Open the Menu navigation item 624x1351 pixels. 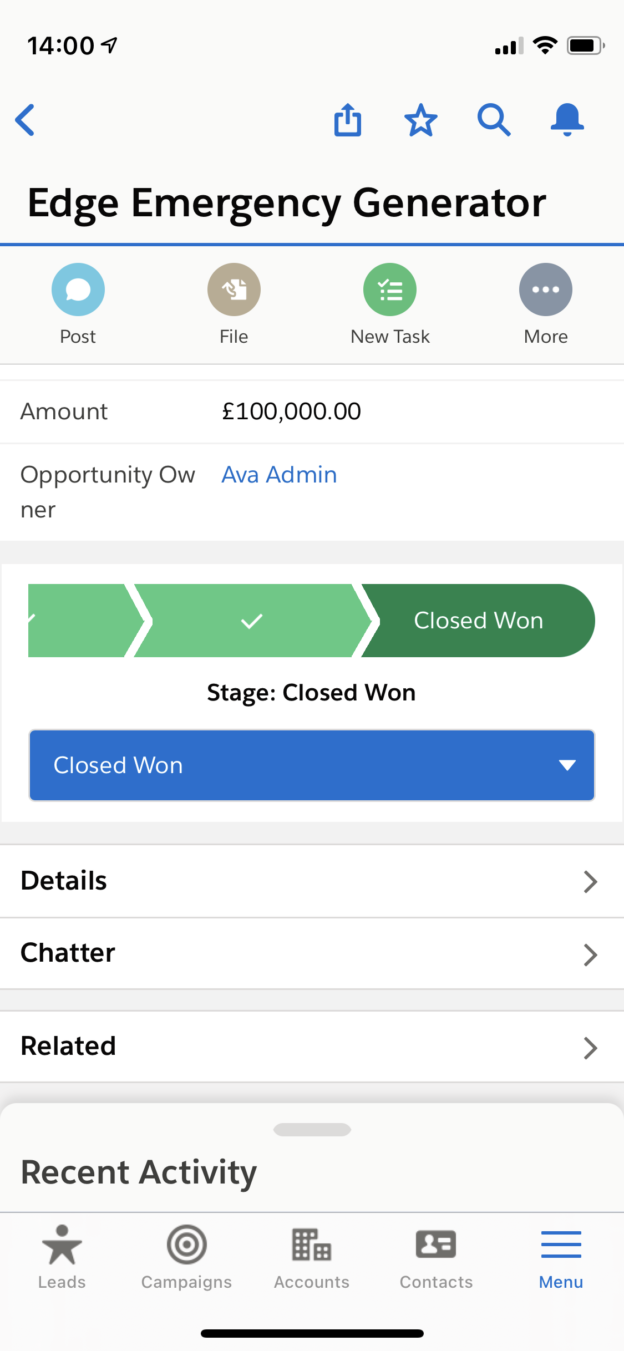[560, 1258]
